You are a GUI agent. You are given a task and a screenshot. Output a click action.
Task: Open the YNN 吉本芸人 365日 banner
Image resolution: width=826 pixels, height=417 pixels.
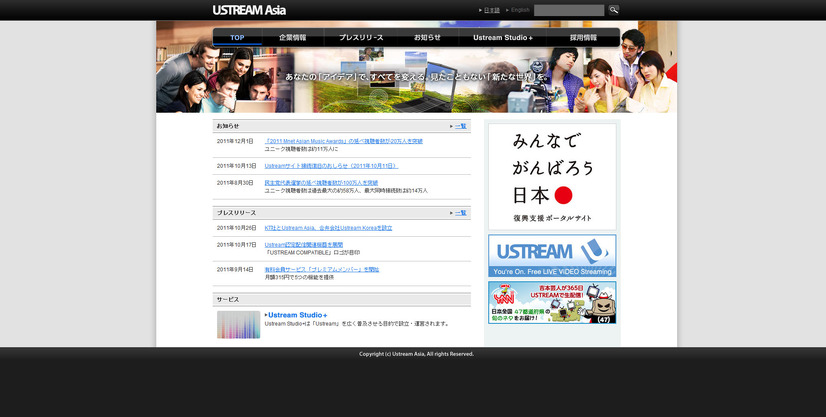552,303
